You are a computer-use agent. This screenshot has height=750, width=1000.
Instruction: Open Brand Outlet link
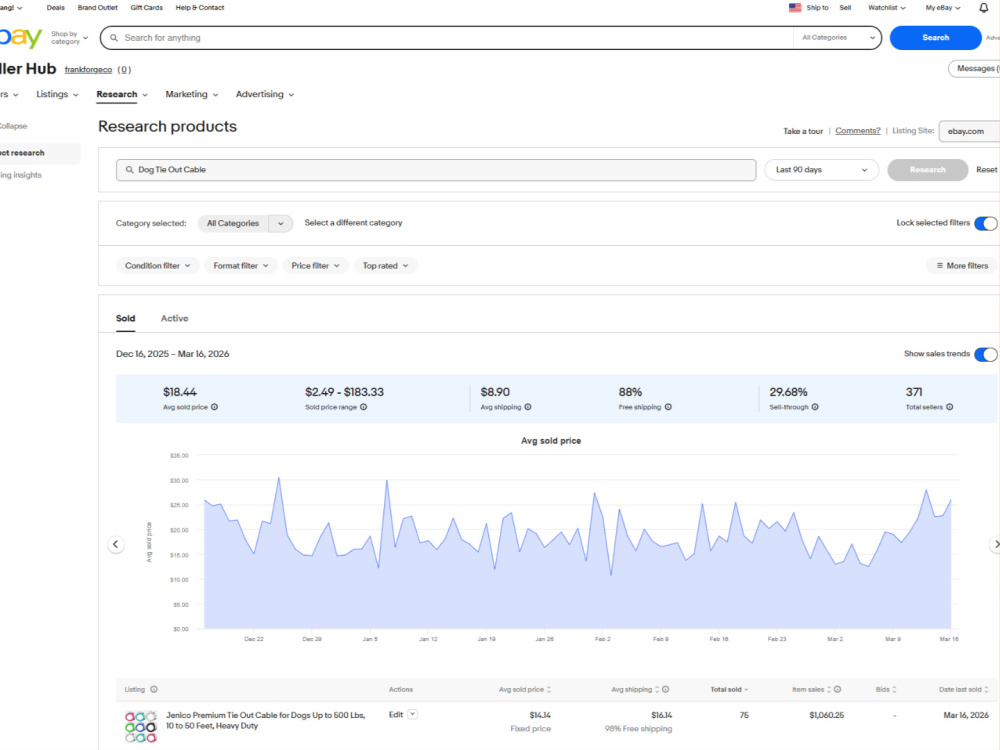click(x=98, y=8)
